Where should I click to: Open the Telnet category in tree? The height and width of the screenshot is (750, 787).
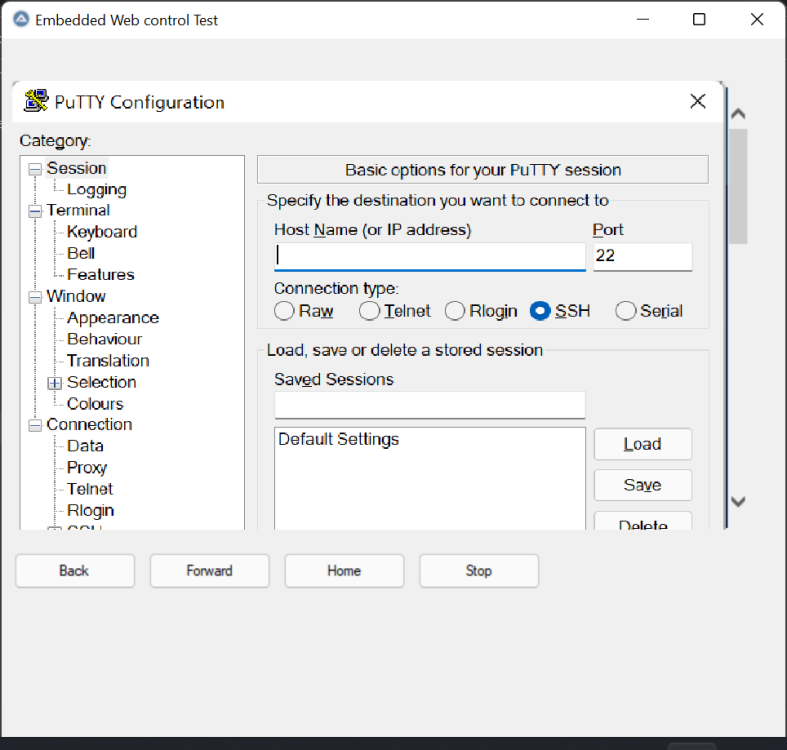tap(90, 489)
